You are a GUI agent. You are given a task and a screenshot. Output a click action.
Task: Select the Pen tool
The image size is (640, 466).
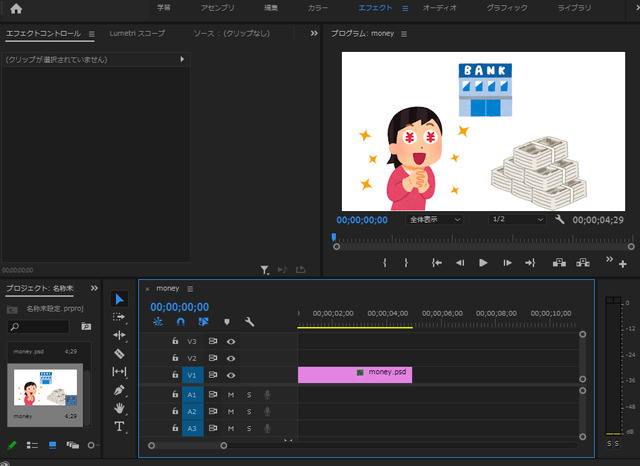tap(119, 390)
